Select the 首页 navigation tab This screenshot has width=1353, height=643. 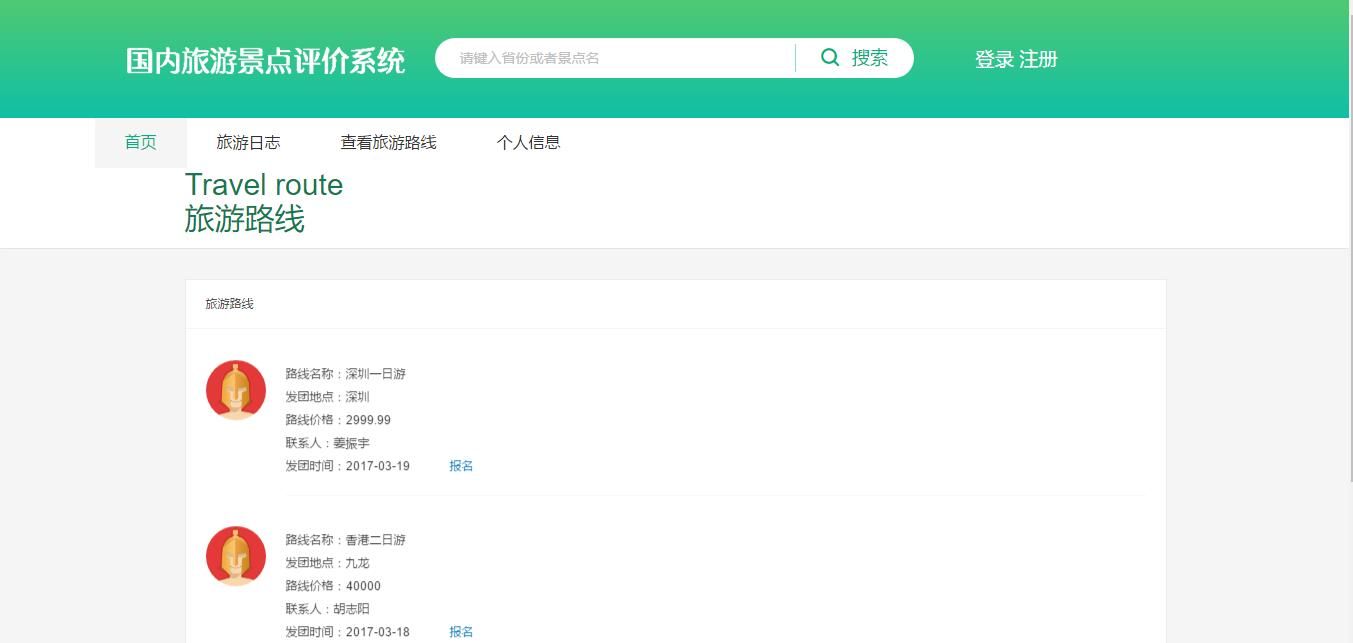pyautogui.click(x=140, y=142)
